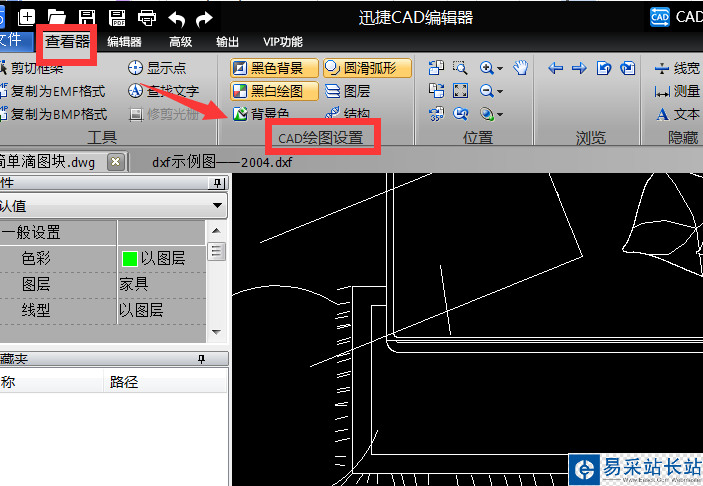
Task: Click the green color swatch in 色彩 row
Action: 130,259
